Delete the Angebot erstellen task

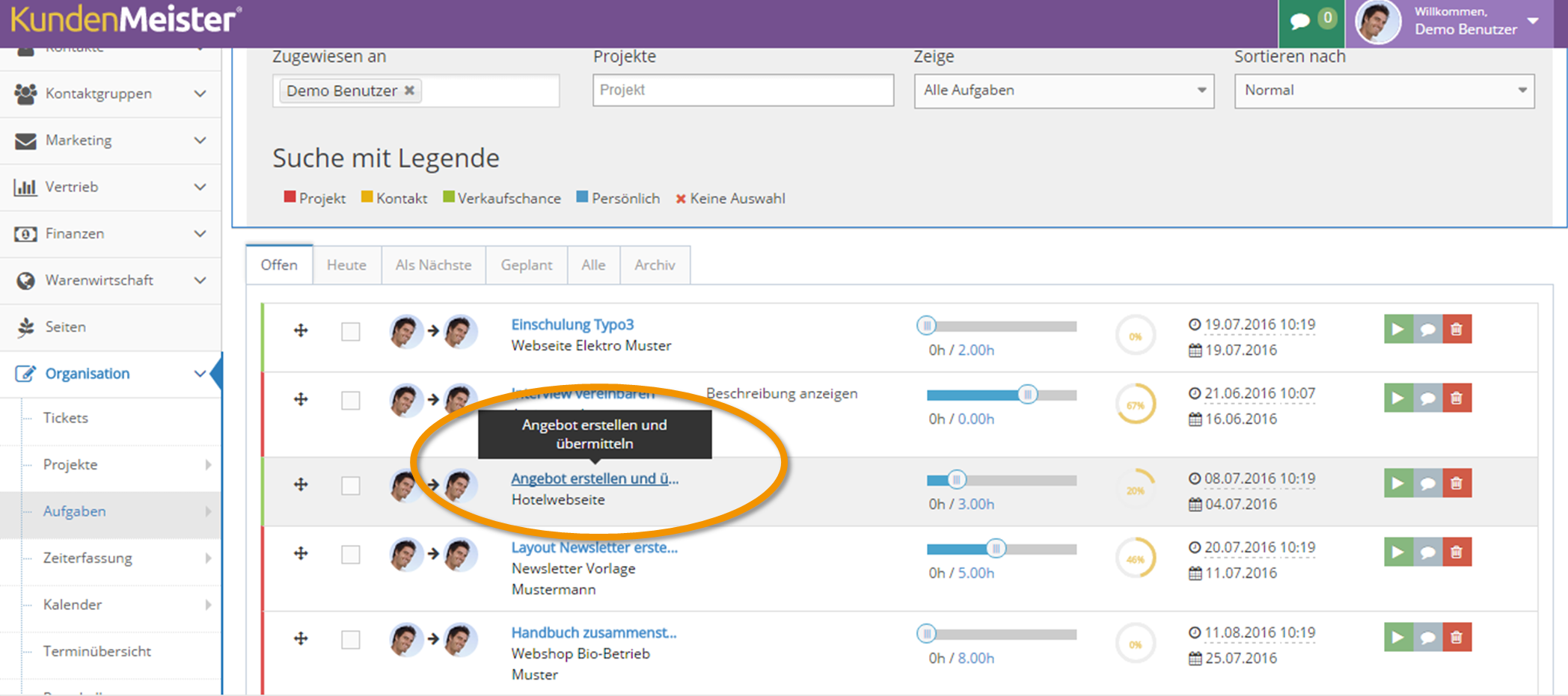[x=1457, y=483]
